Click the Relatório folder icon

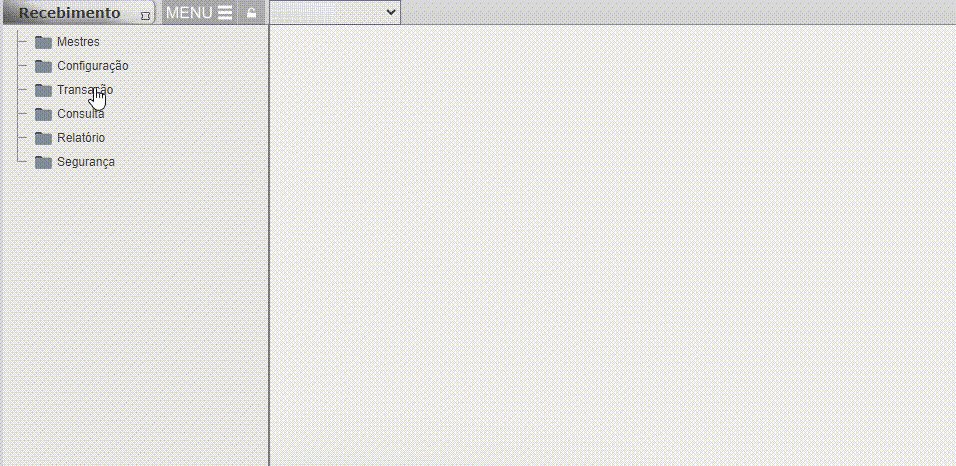[43, 138]
